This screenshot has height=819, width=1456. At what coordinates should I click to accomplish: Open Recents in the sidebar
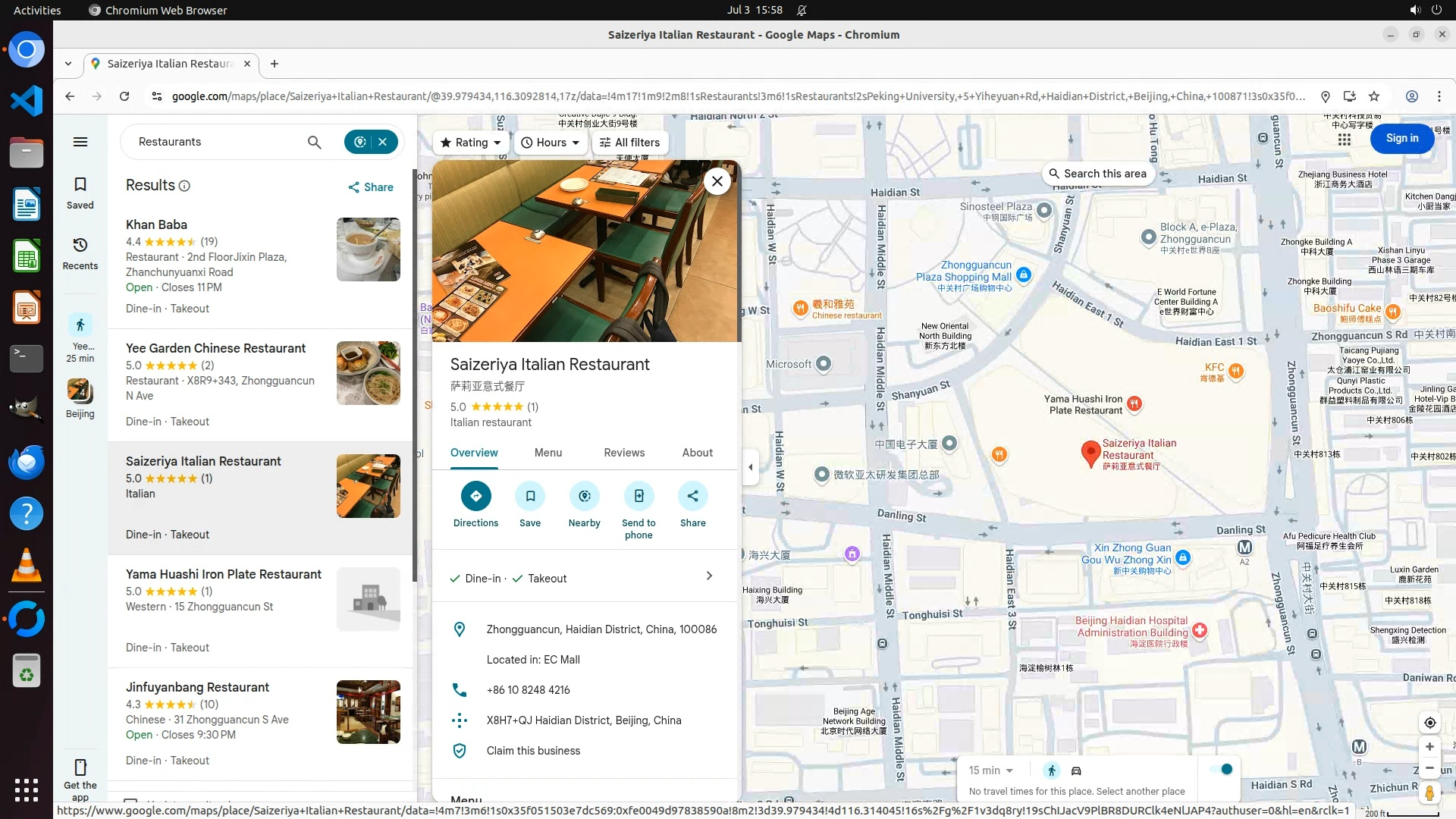tap(80, 253)
